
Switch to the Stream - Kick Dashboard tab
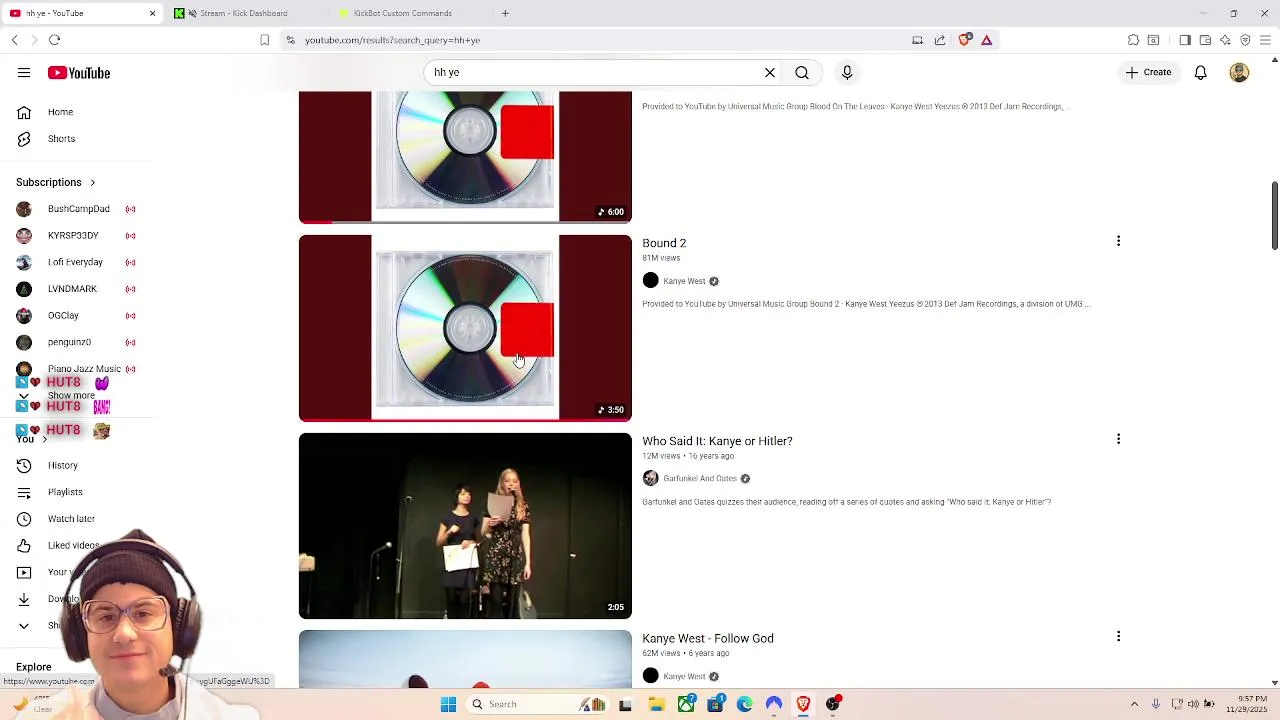243,13
